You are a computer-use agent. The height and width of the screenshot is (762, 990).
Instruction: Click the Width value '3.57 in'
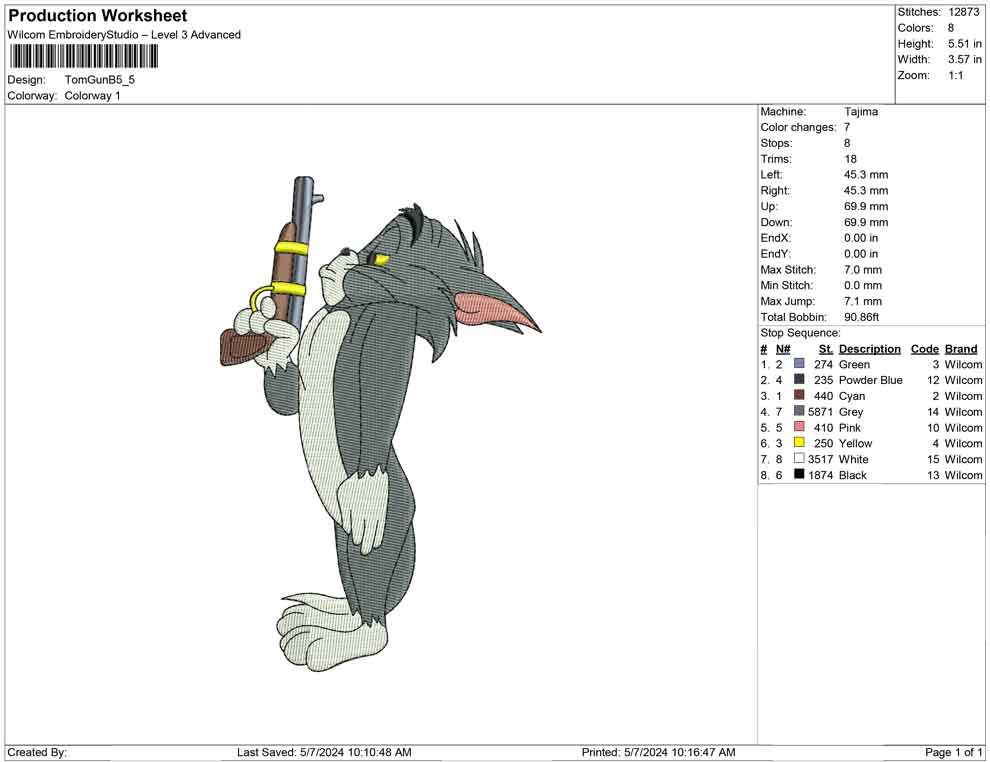(965, 59)
